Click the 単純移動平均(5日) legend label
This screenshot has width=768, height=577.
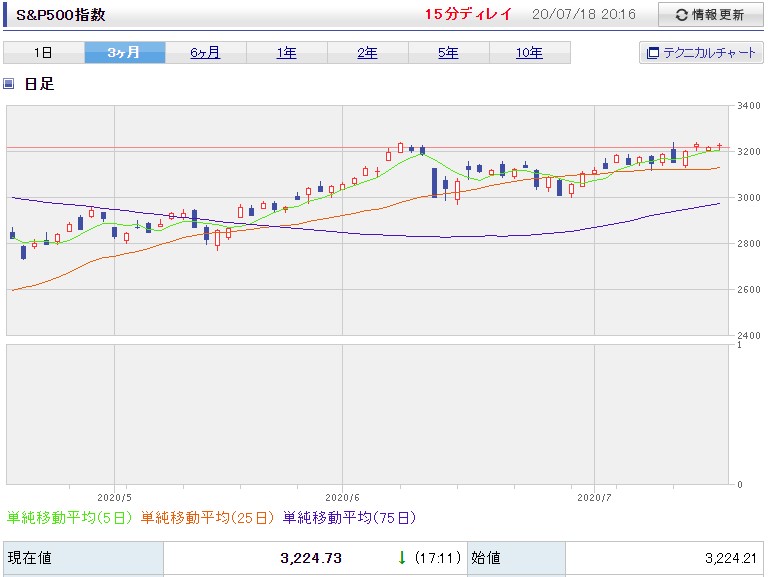point(70,518)
